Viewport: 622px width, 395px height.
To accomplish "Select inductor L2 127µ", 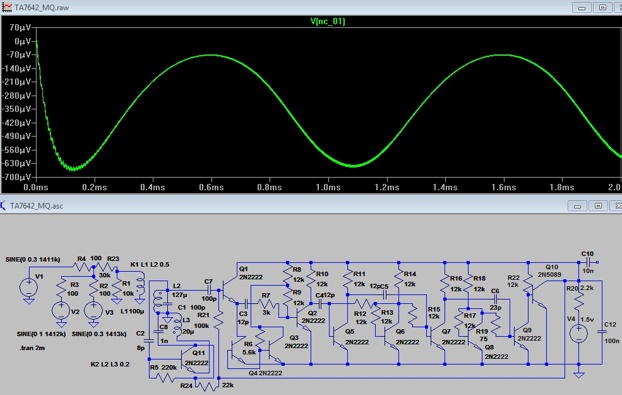I will click(158, 300).
